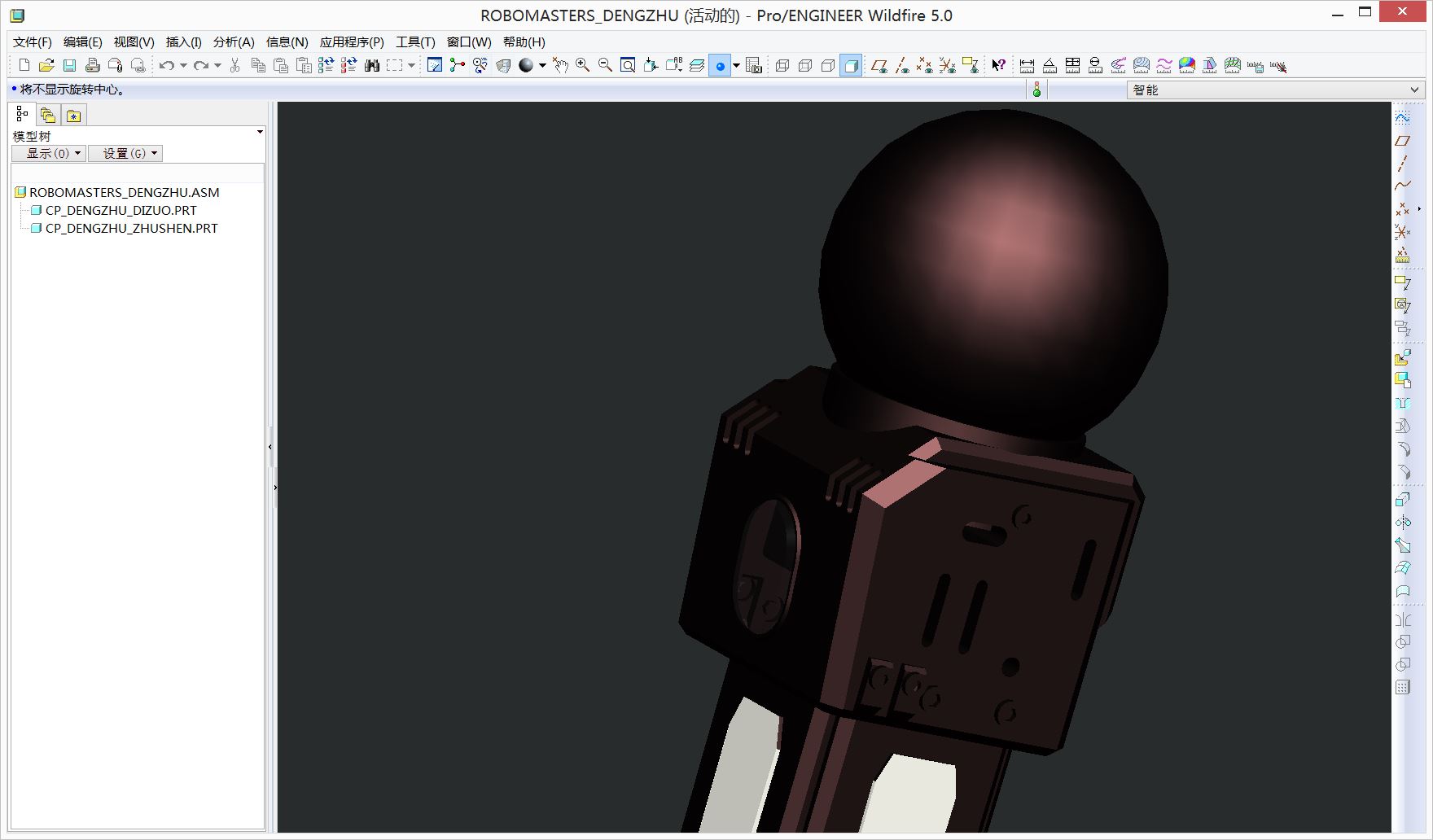Open the Redo history dropdown arrow
Viewport: 1433px width, 840px height.
(x=217, y=65)
